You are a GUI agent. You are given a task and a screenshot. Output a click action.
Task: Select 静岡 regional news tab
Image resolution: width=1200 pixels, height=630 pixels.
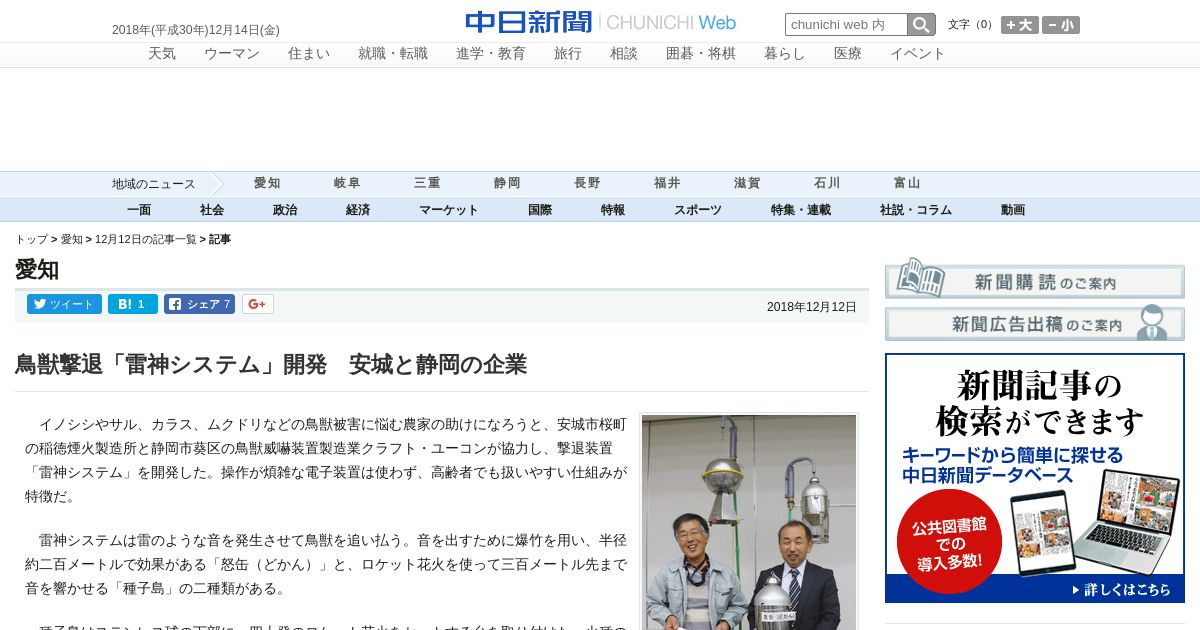click(507, 183)
